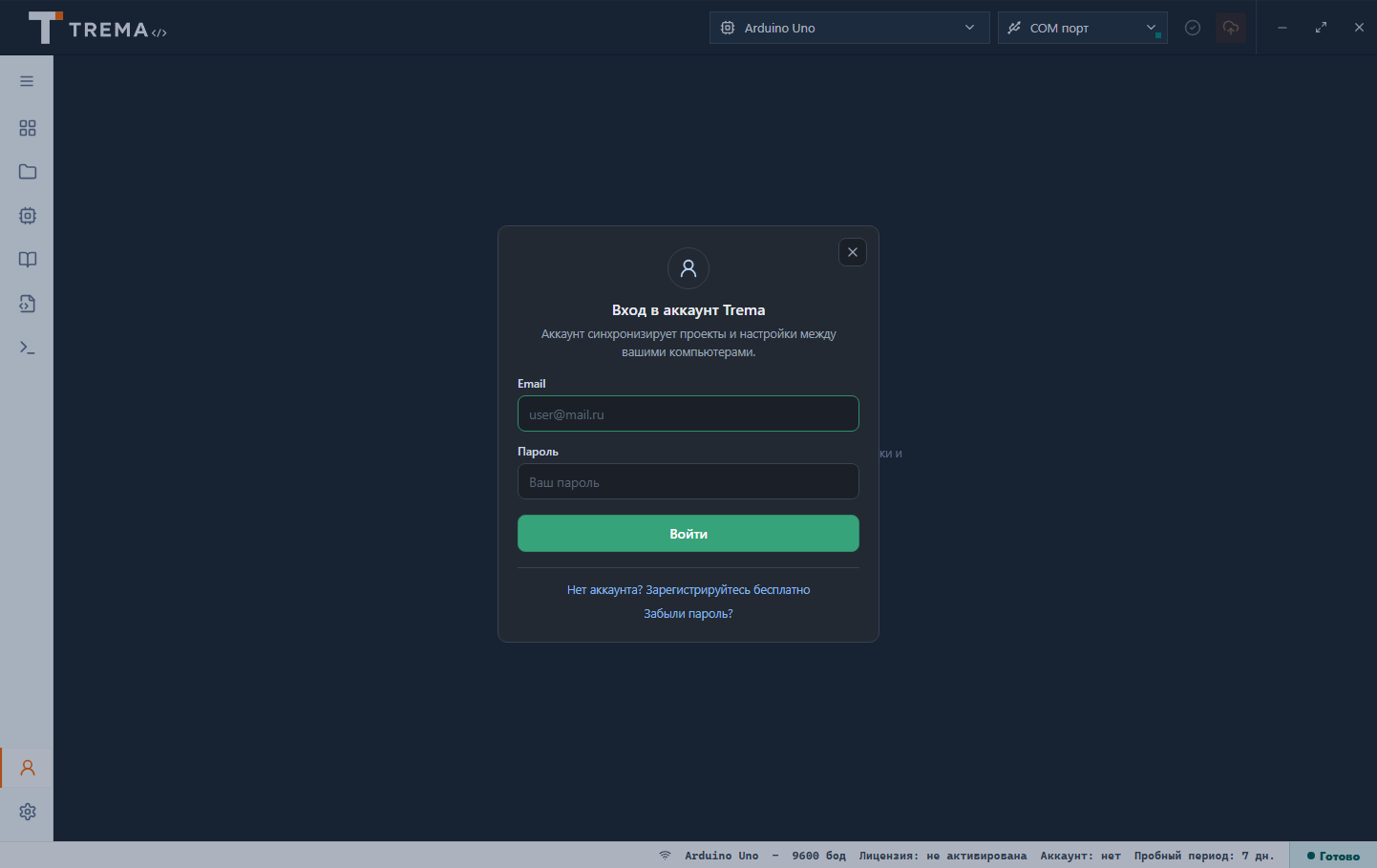
Task: Click the Email input field
Action: [688, 413]
